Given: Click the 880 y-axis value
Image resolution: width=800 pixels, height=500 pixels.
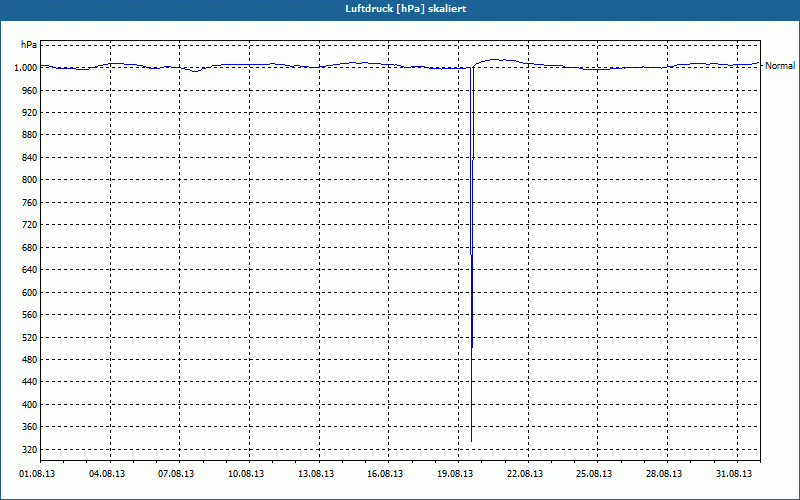Looking at the screenshot, I should [29, 135].
